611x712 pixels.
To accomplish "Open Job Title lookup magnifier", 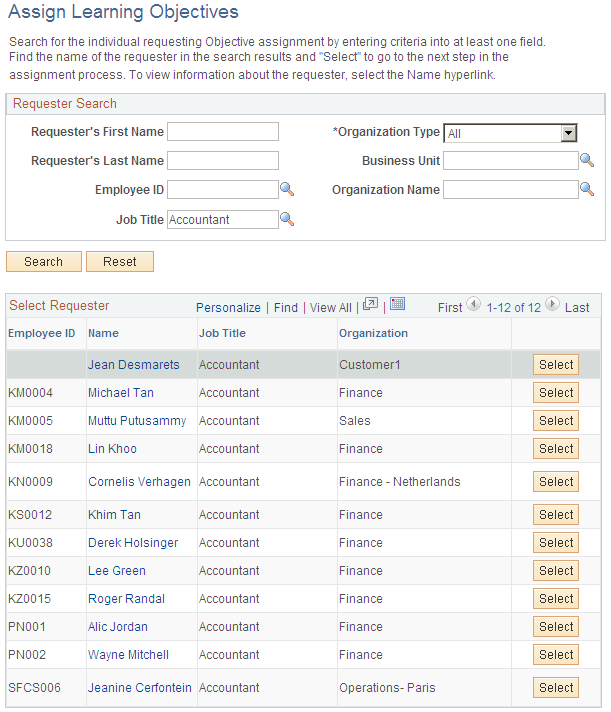I will point(287,219).
